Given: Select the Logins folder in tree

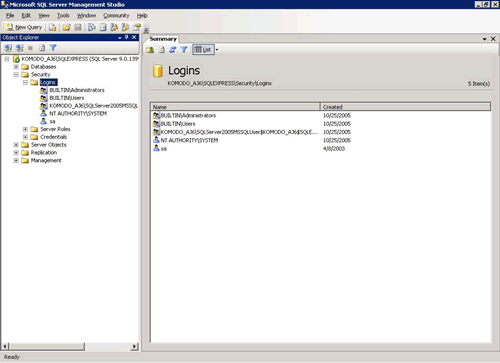Looking at the screenshot, I should click(x=48, y=82).
